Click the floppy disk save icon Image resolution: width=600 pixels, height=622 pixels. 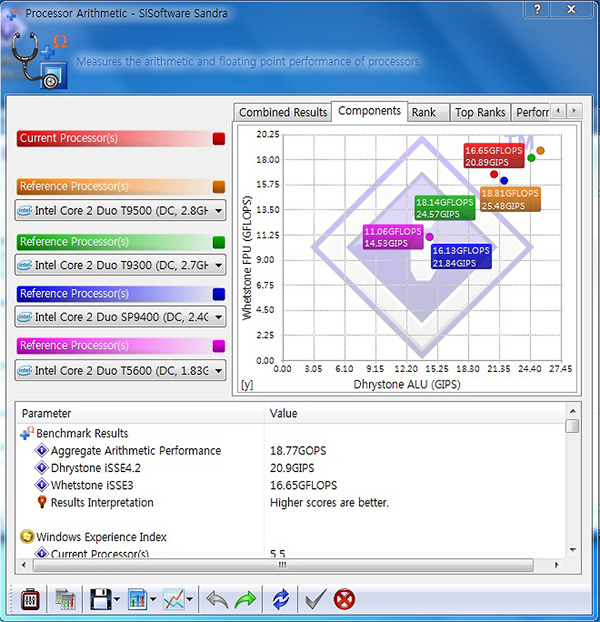[100, 599]
